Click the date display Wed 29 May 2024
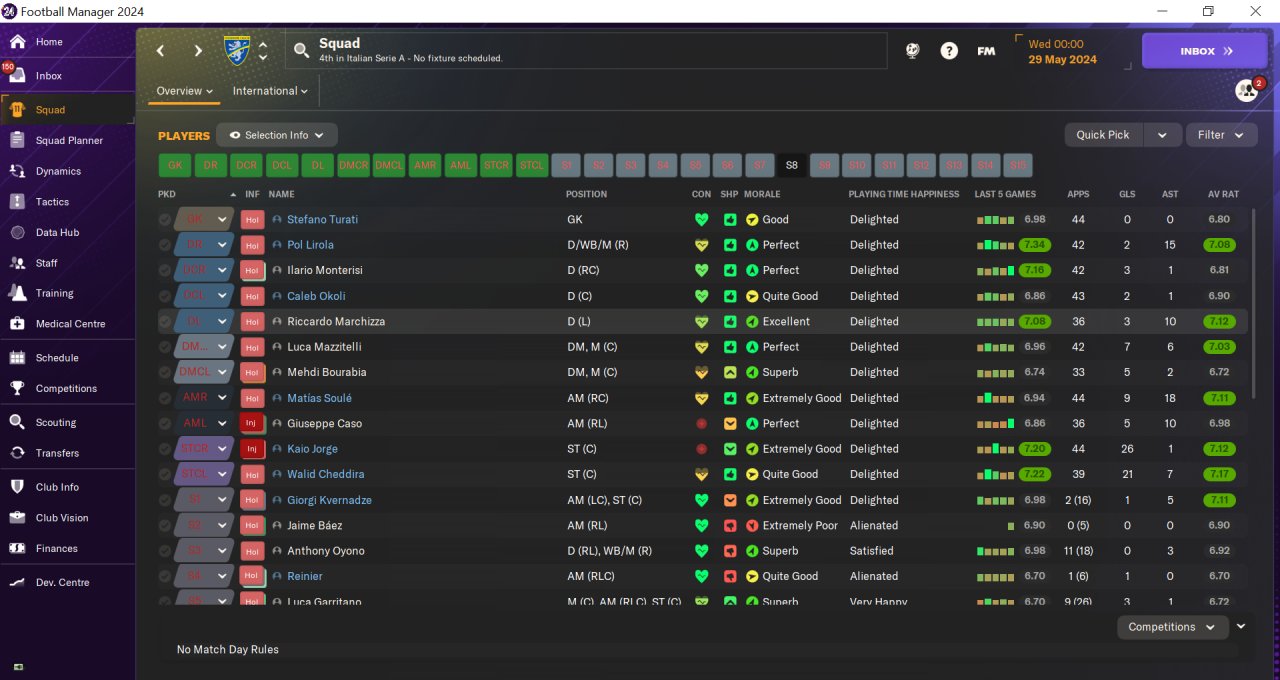This screenshot has width=1280, height=680. (1062, 52)
